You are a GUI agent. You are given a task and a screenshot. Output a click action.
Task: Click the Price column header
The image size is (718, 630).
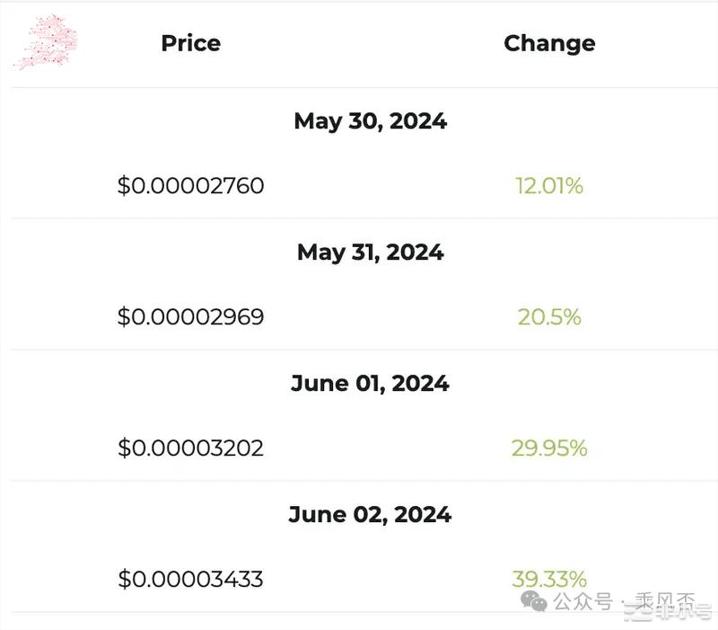(191, 43)
